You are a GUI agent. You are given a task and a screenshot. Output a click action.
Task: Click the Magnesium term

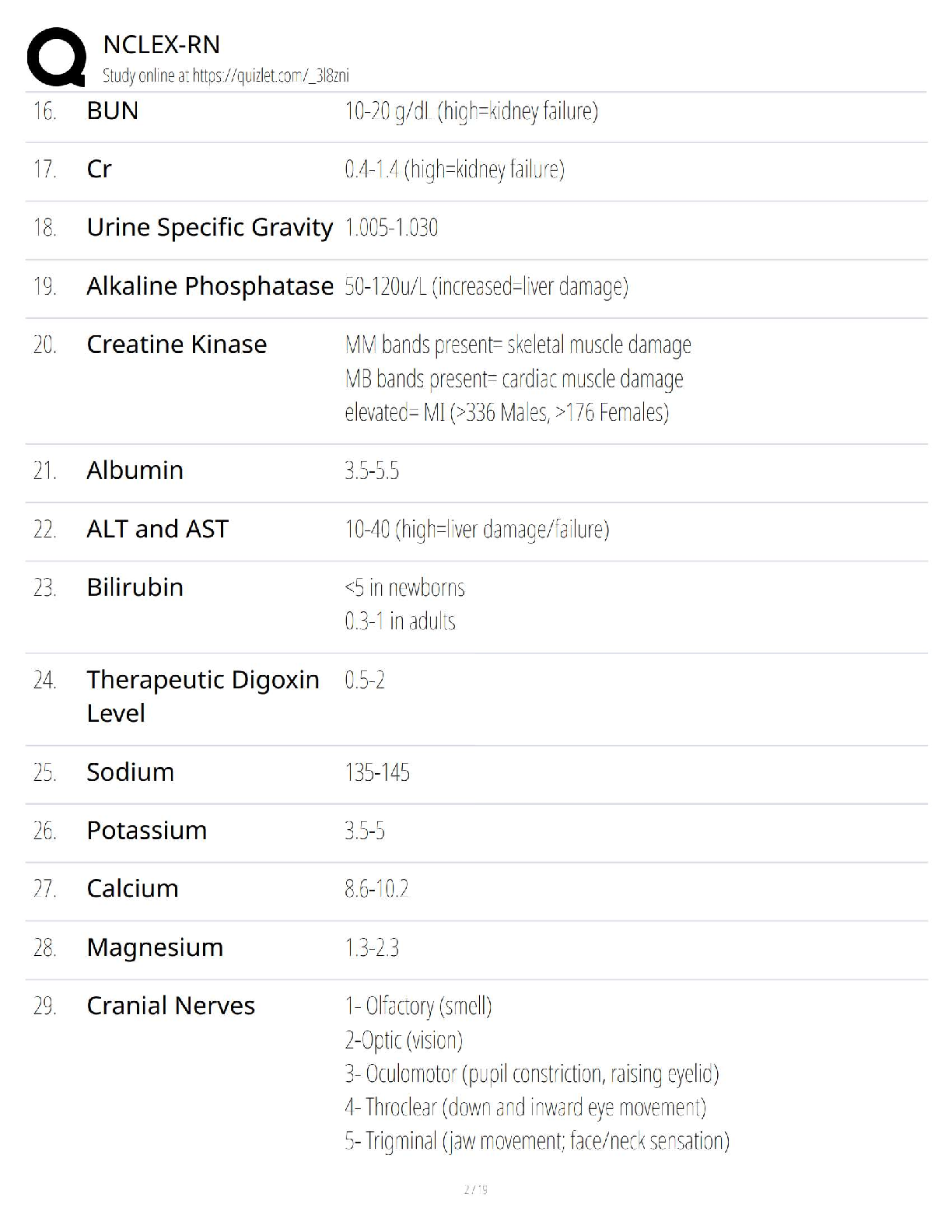point(155,947)
